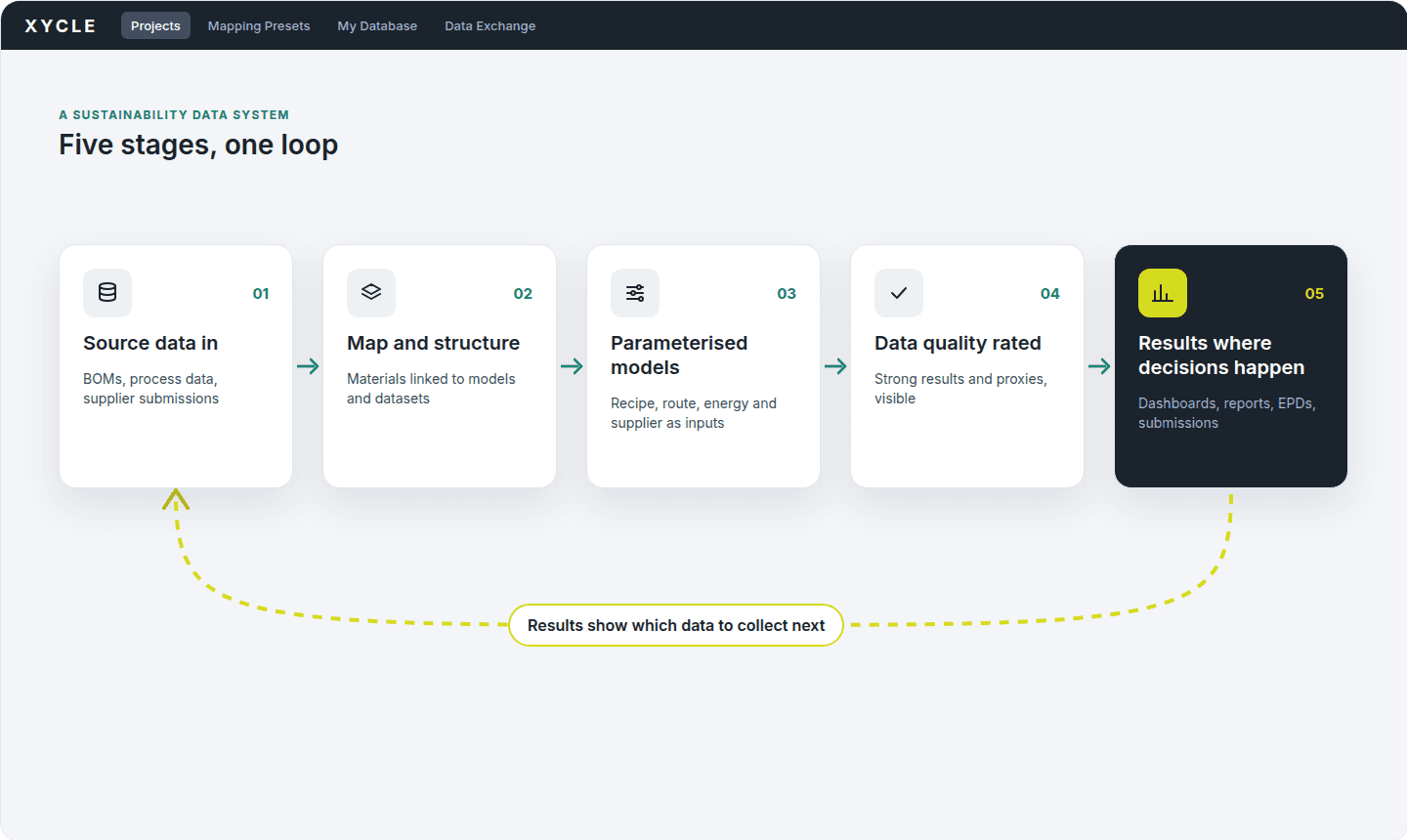Select the 'Parameterised models' heading
The width and height of the screenshot is (1407, 840).
pyautogui.click(x=679, y=356)
